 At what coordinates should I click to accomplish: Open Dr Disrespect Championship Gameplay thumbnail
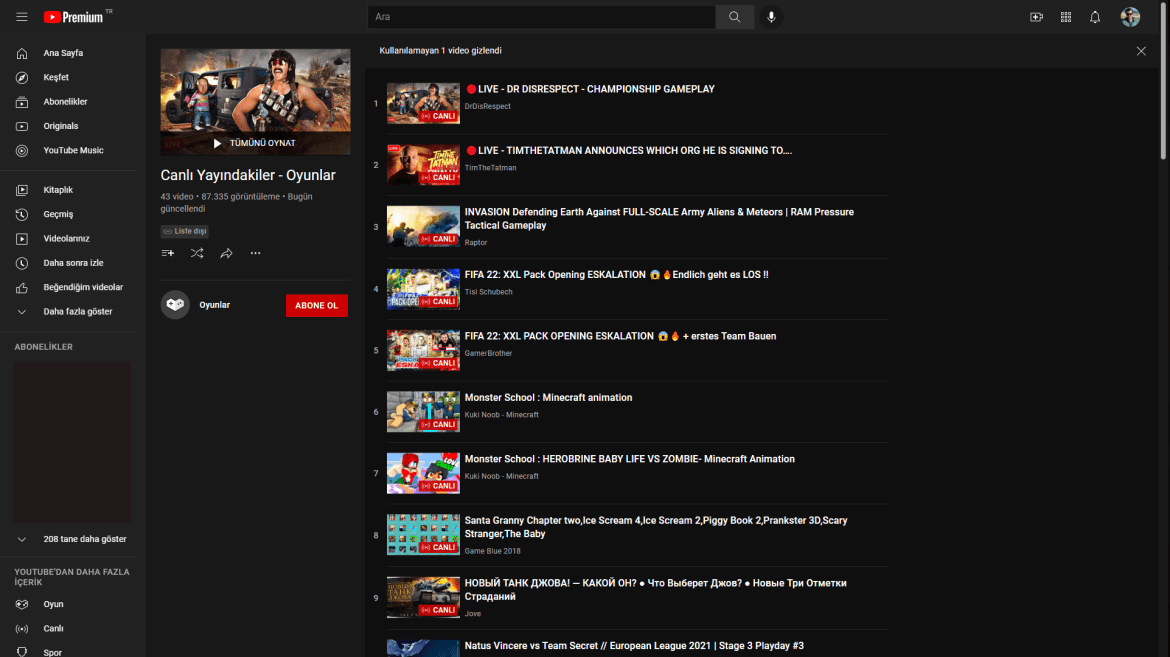[423, 103]
